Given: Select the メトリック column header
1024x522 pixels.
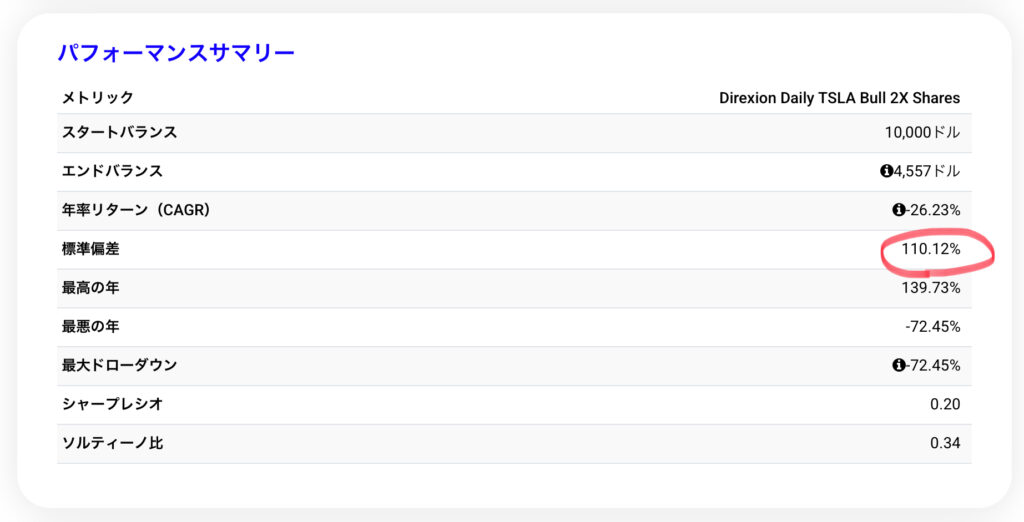Looking at the screenshot, I should (x=98, y=98).
